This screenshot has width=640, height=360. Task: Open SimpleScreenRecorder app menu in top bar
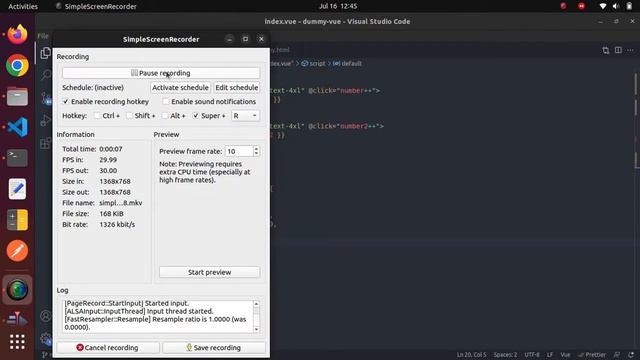[x=96, y=6]
